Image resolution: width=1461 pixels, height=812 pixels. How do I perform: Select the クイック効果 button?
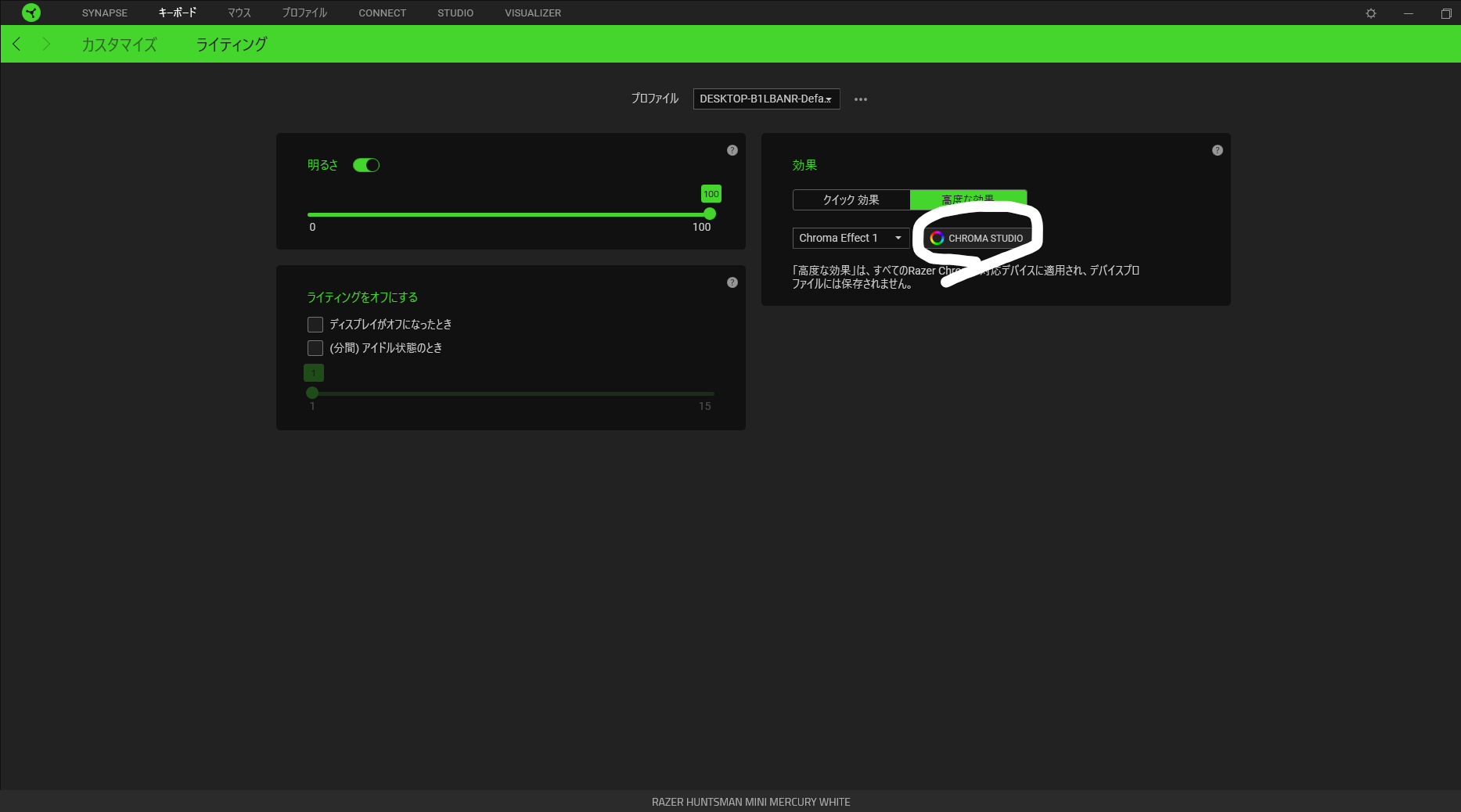coord(851,199)
